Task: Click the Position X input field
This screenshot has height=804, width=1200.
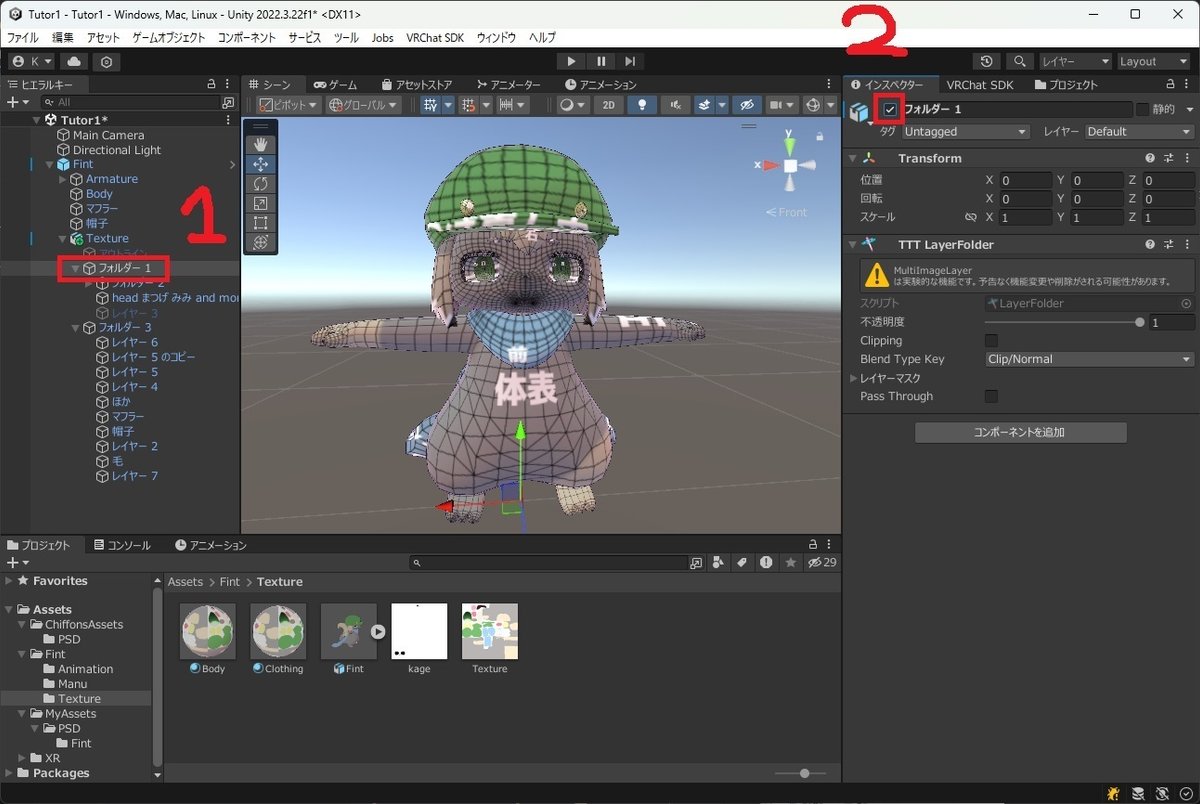Action: tap(1025, 181)
